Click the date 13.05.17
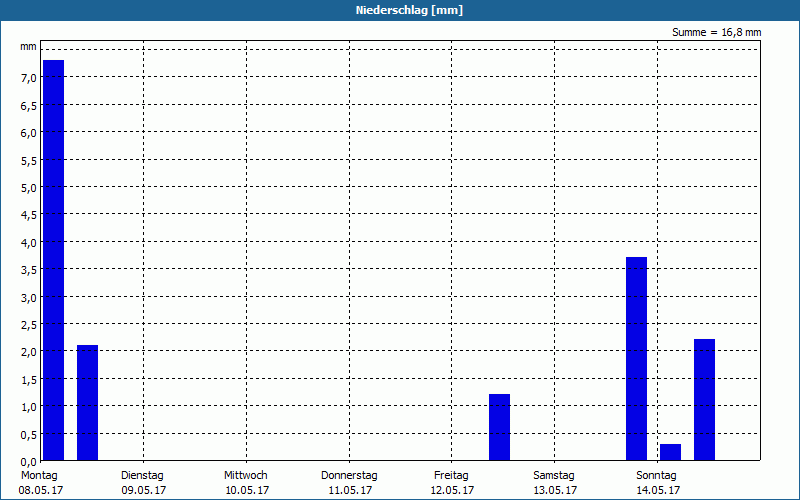The width and height of the screenshot is (800, 500). point(556,491)
